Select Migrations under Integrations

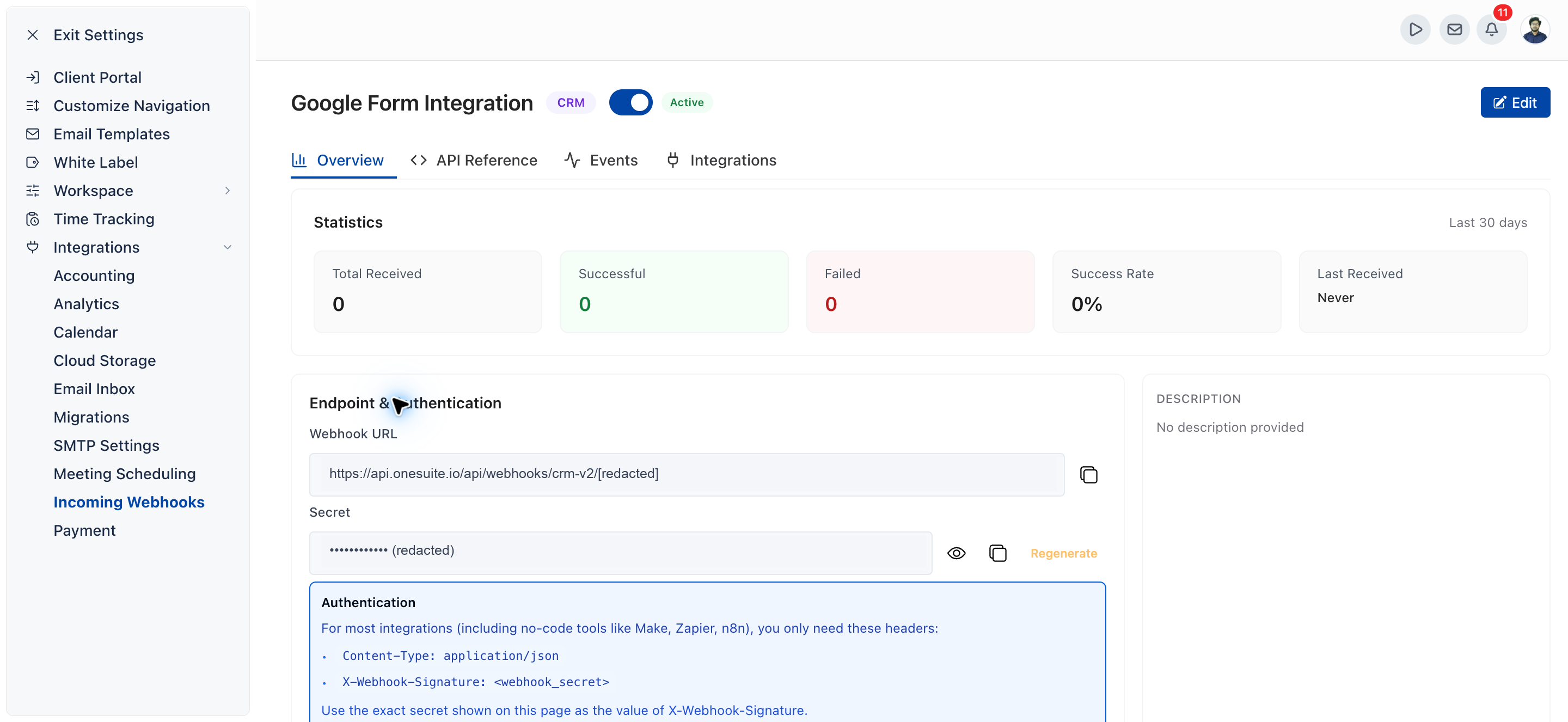tap(91, 417)
